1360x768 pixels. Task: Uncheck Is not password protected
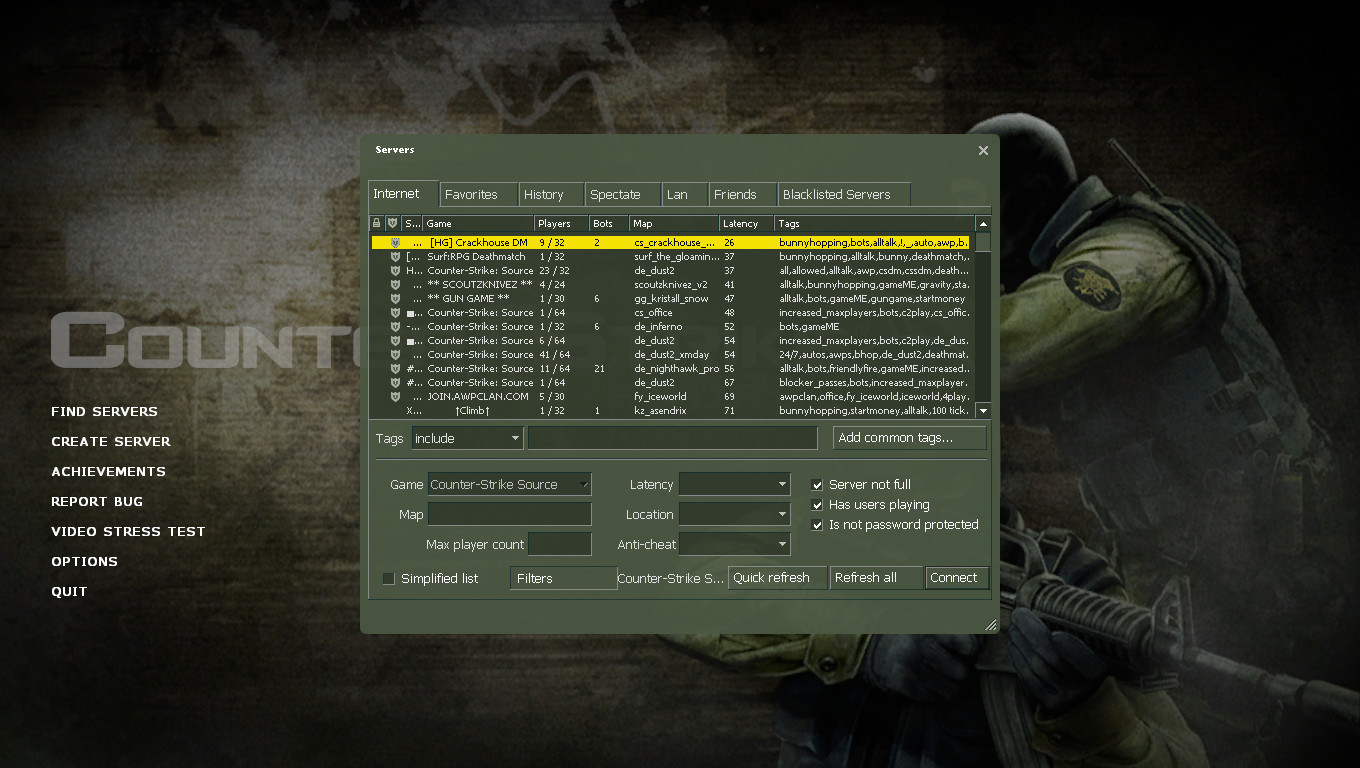pyautogui.click(x=817, y=524)
